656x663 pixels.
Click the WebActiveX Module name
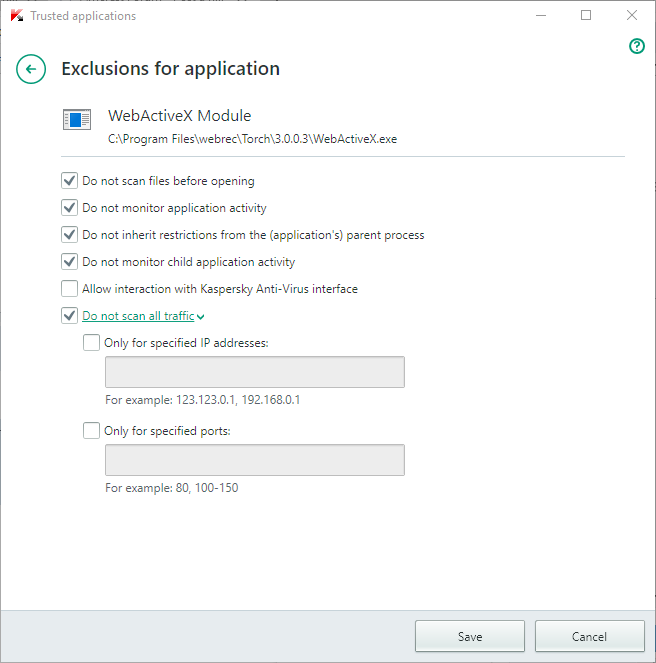pos(180,116)
